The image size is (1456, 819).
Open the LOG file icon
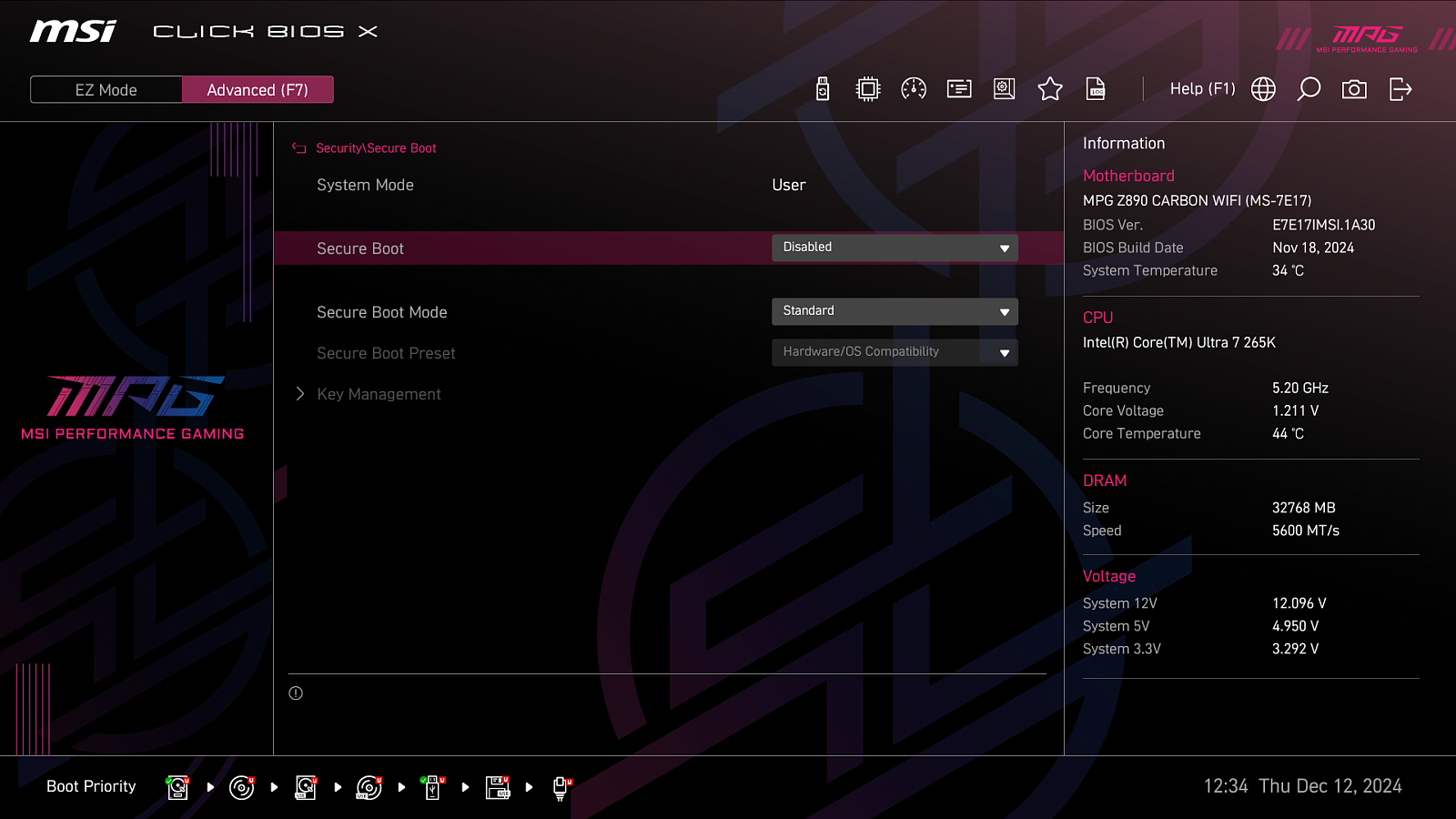pos(1096,89)
